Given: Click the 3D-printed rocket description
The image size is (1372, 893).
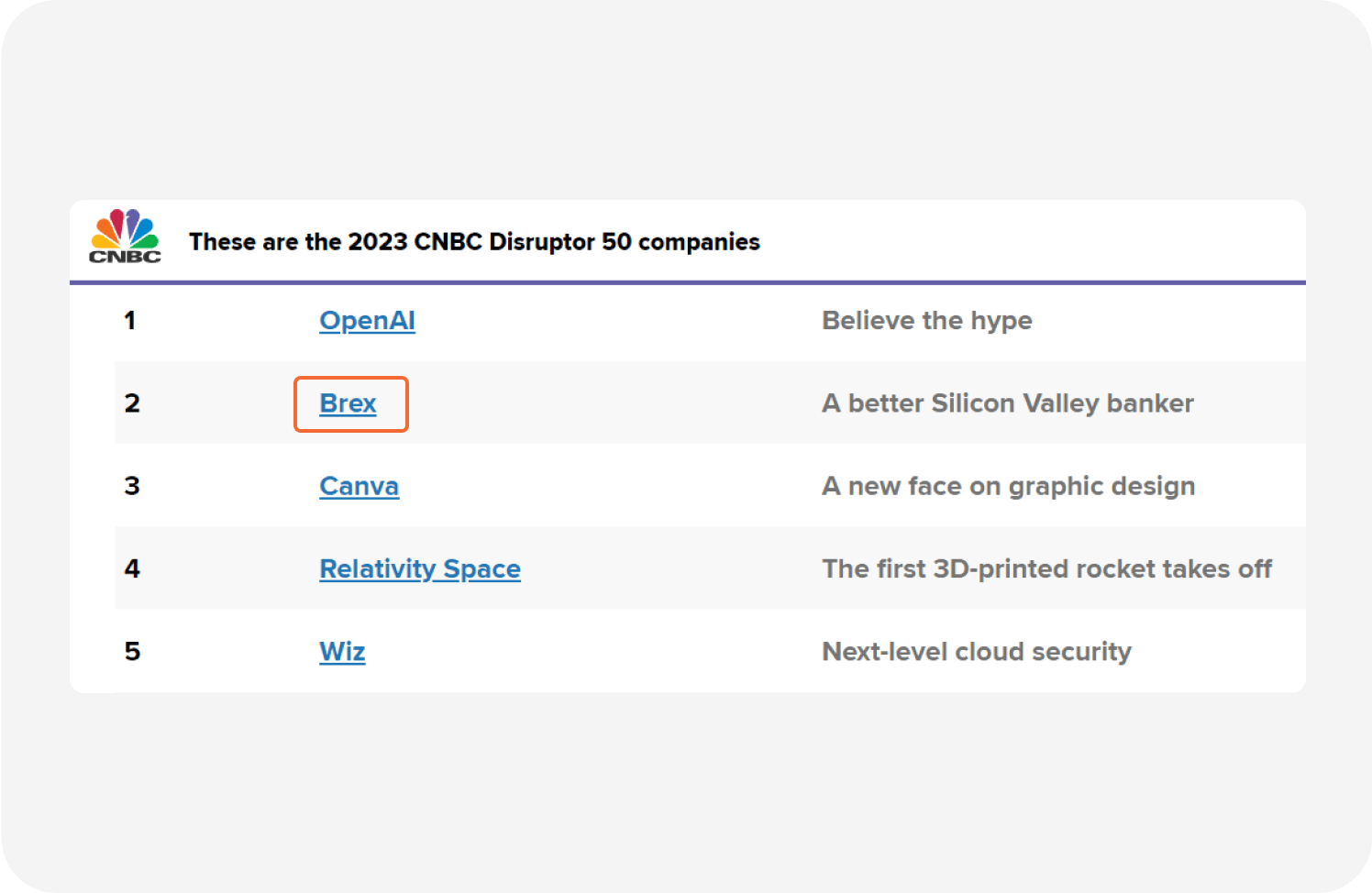Looking at the screenshot, I should tap(1047, 568).
